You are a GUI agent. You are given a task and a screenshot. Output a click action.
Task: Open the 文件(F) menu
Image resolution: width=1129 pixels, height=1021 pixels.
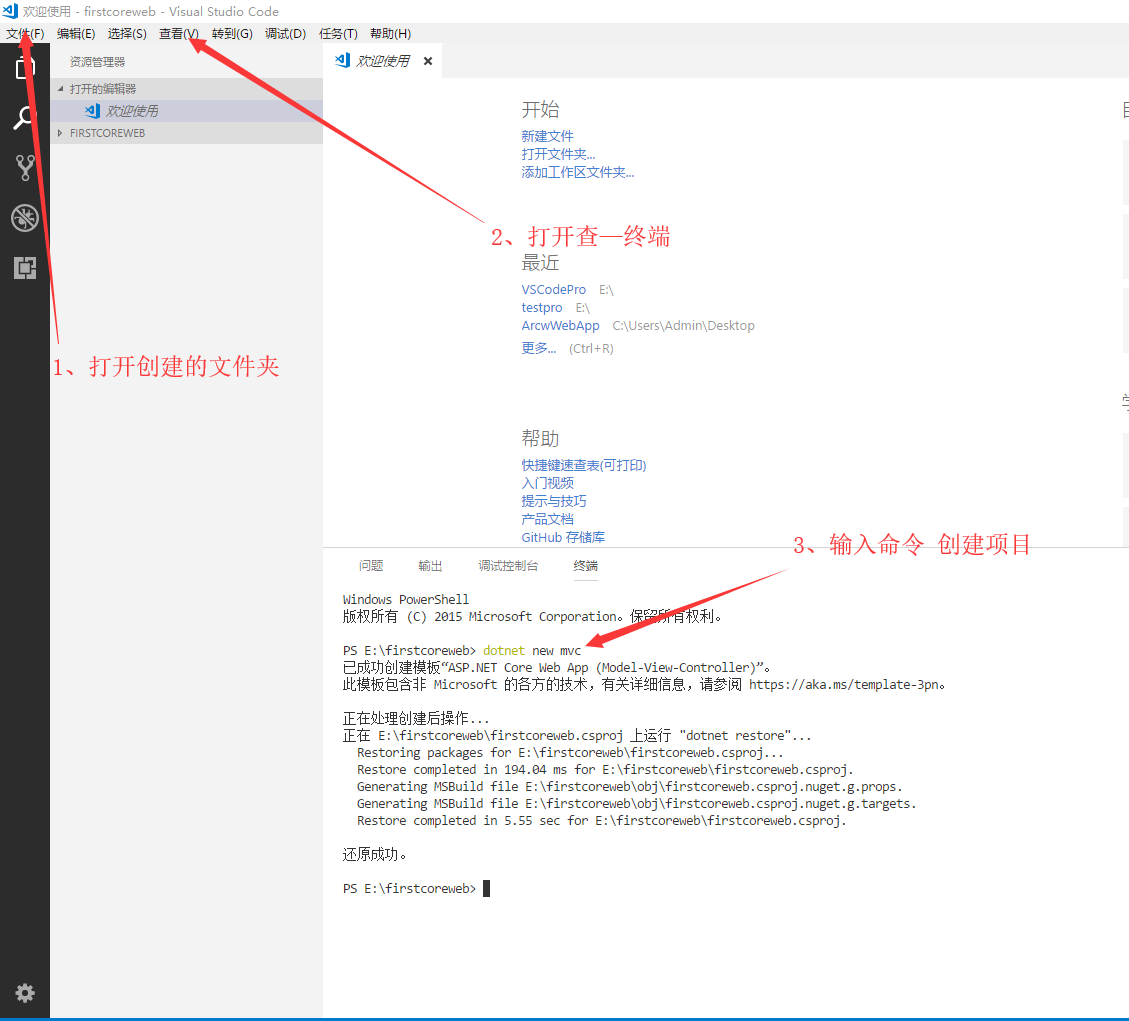coord(25,34)
